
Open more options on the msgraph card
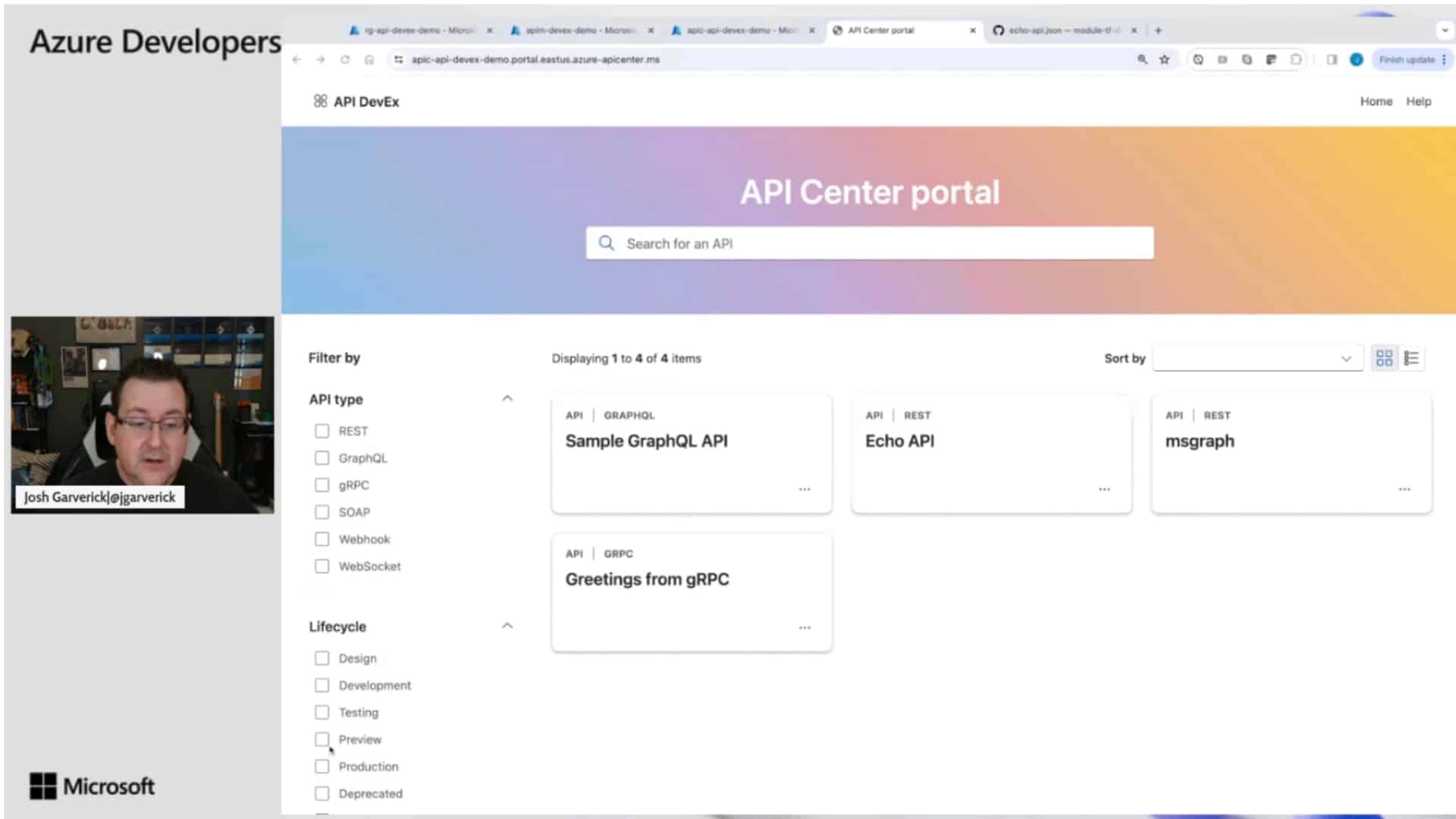pyautogui.click(x=1404, y=490)
